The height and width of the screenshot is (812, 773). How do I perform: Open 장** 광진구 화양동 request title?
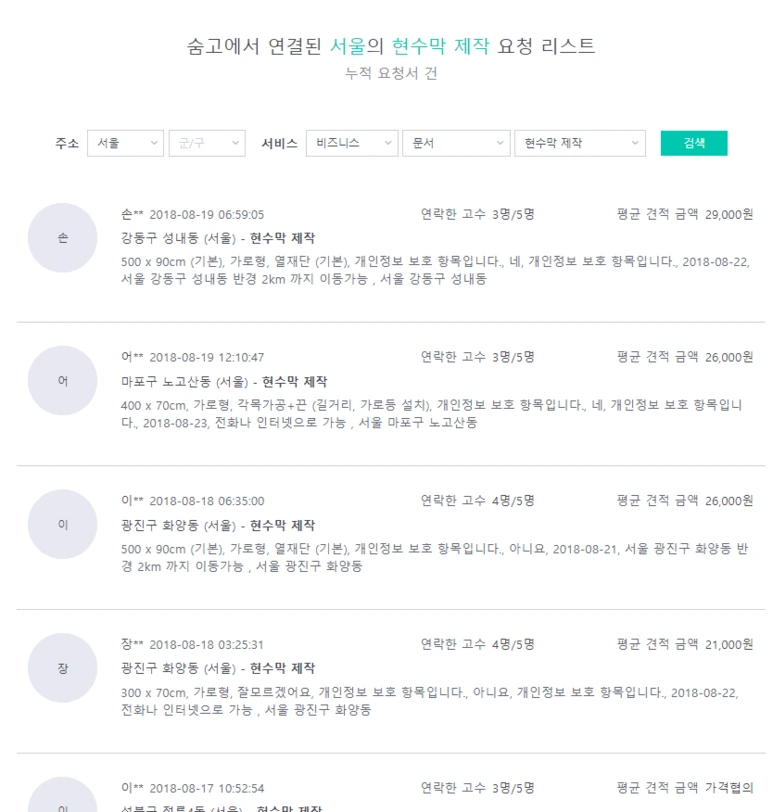pyautogui.click(x=217, y=668)
